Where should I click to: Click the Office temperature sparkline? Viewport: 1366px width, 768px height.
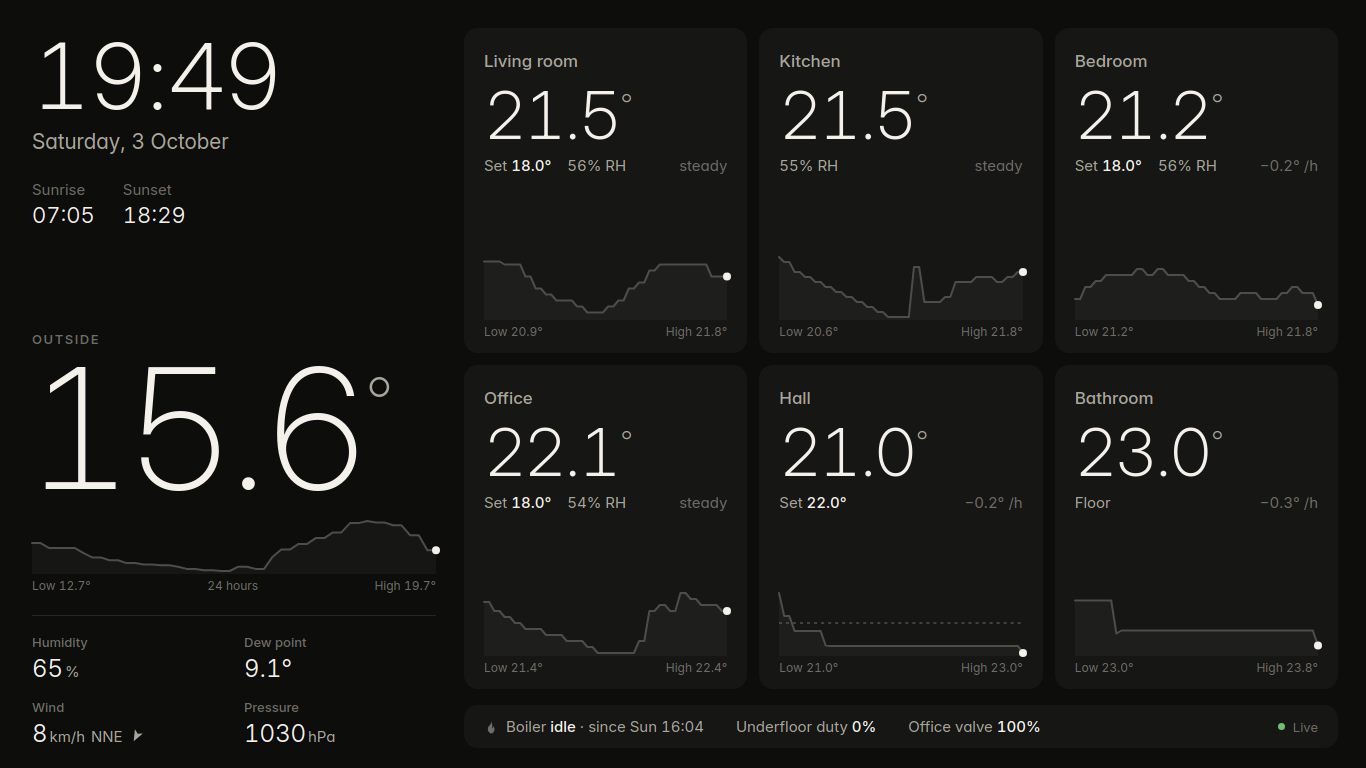606,624
